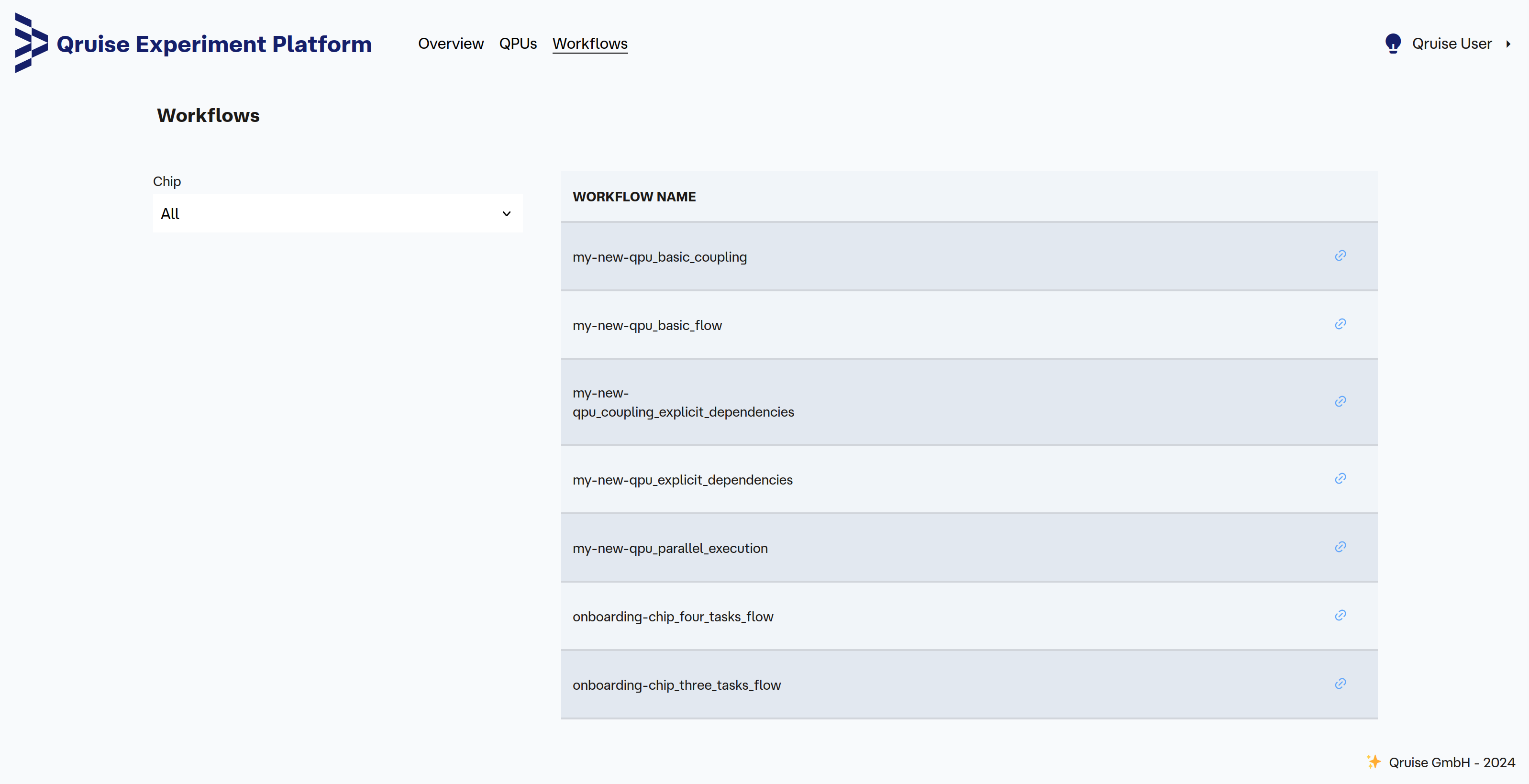Click the sparkle icon in footer
1529x784 pixels.
point(1374,762)
